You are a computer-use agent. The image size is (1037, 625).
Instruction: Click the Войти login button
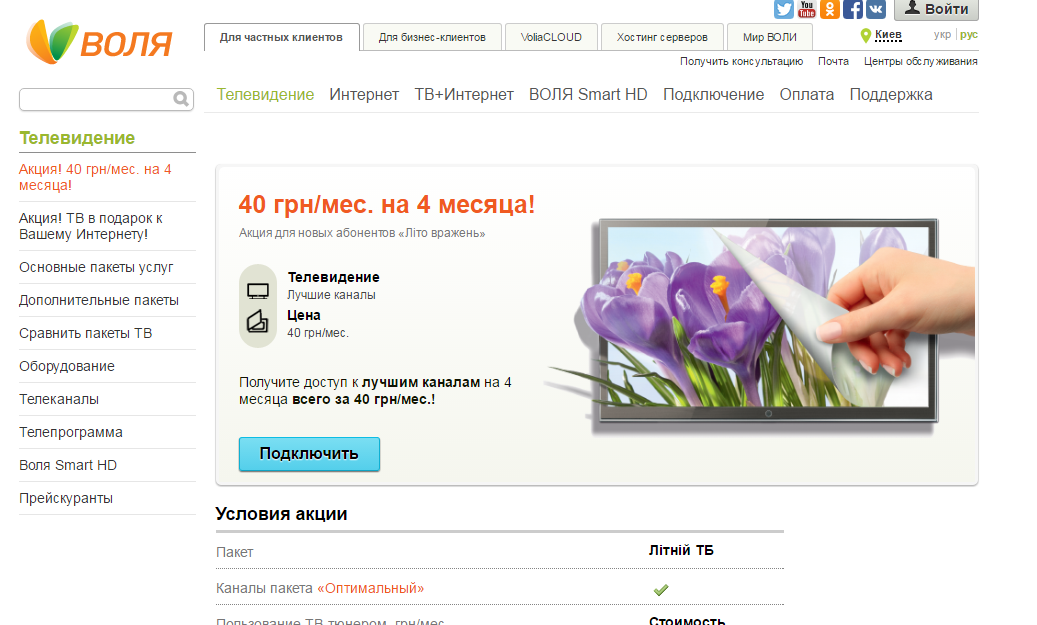(936, 10)
